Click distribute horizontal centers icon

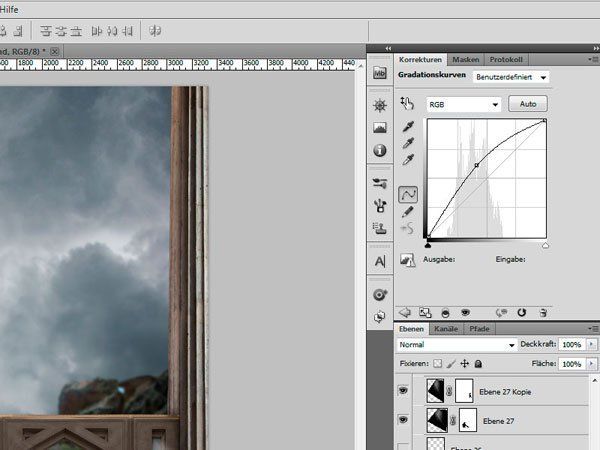pos(112,31)
